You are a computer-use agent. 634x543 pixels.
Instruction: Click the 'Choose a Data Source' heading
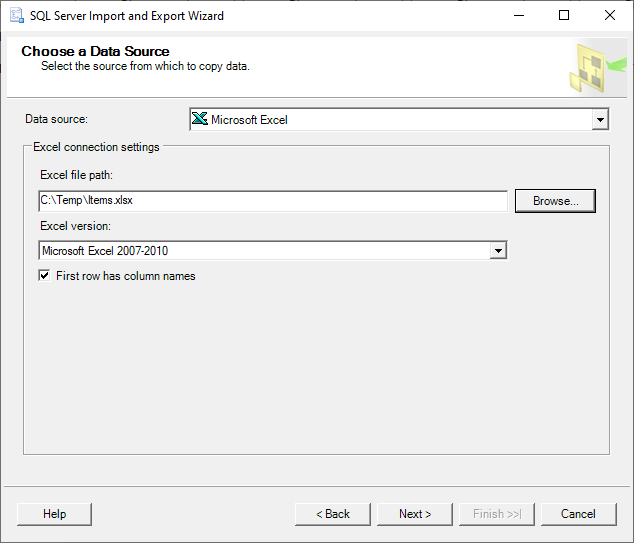pyautogui.click(x=95, y=51)
